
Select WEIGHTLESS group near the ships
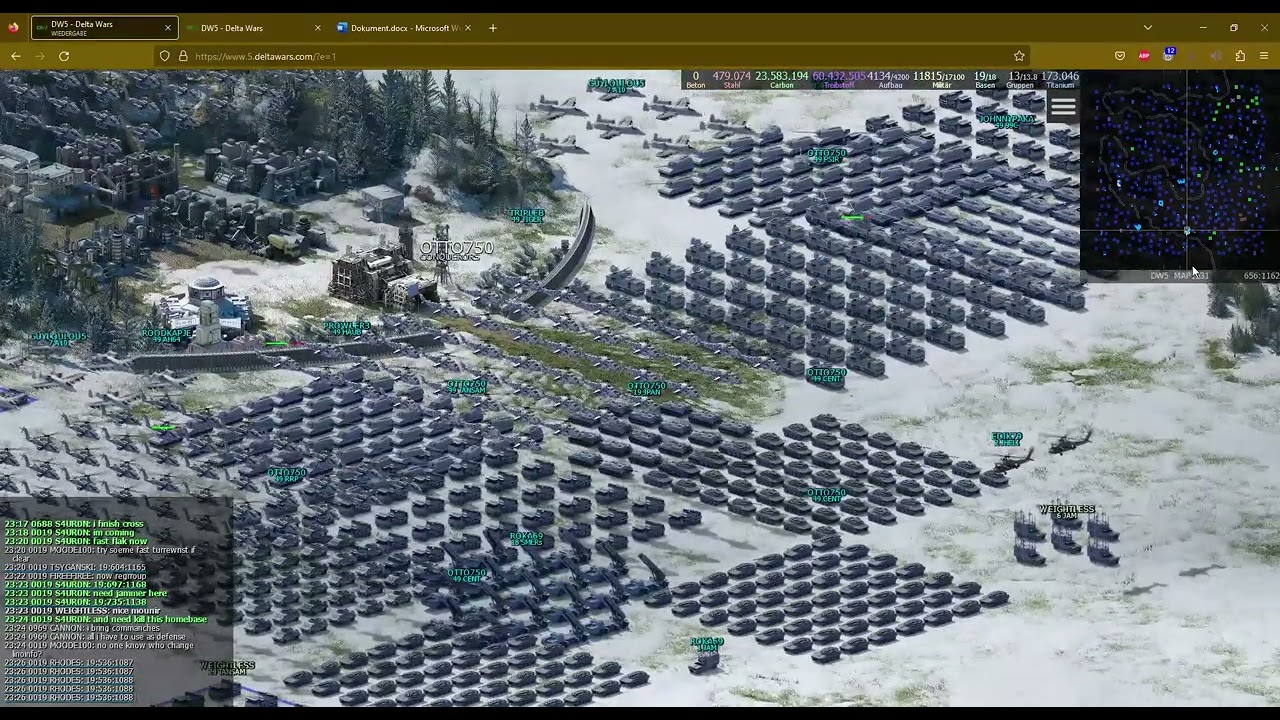click(x=1067, y=511)
